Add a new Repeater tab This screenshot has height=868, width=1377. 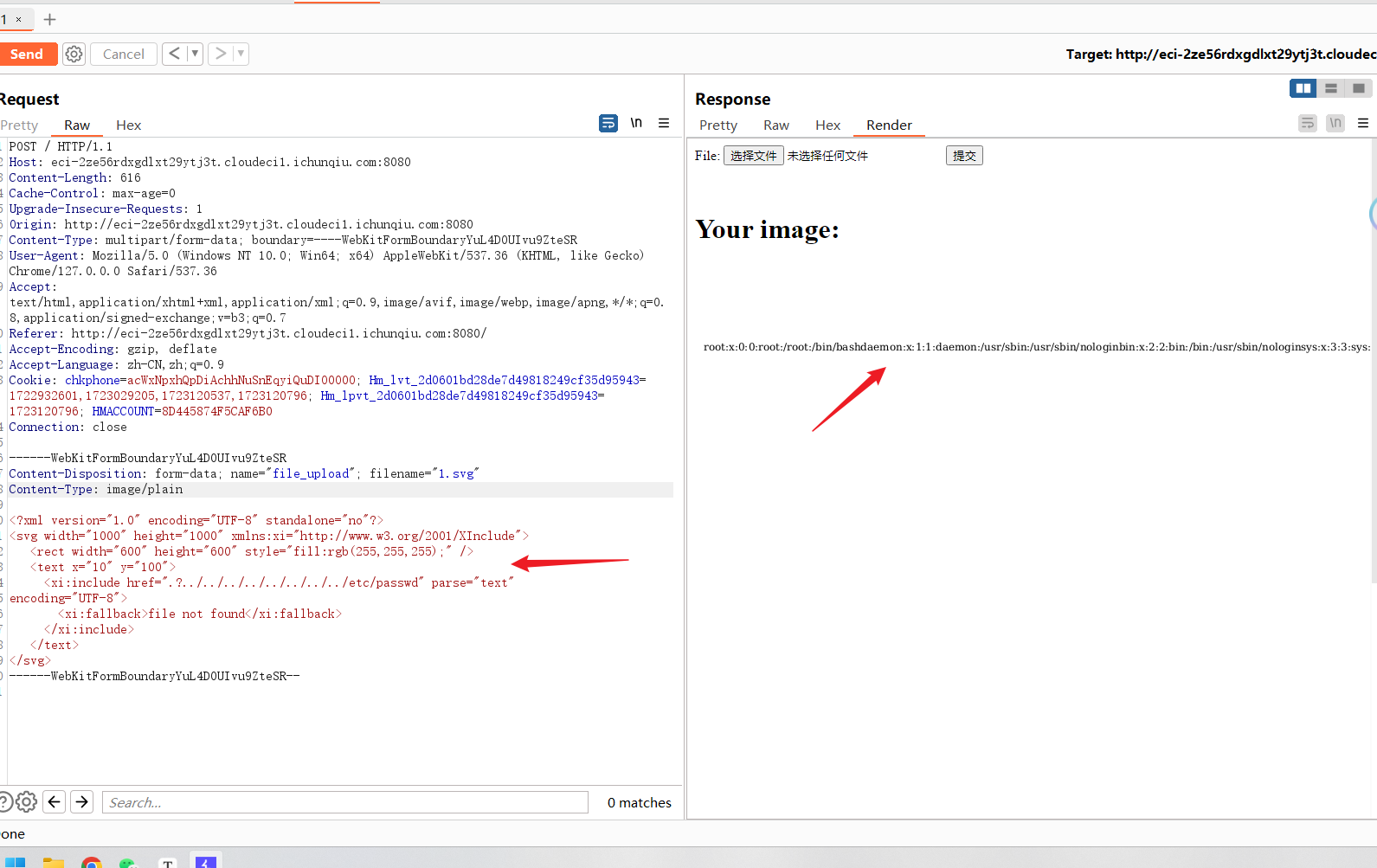[49, 19]
